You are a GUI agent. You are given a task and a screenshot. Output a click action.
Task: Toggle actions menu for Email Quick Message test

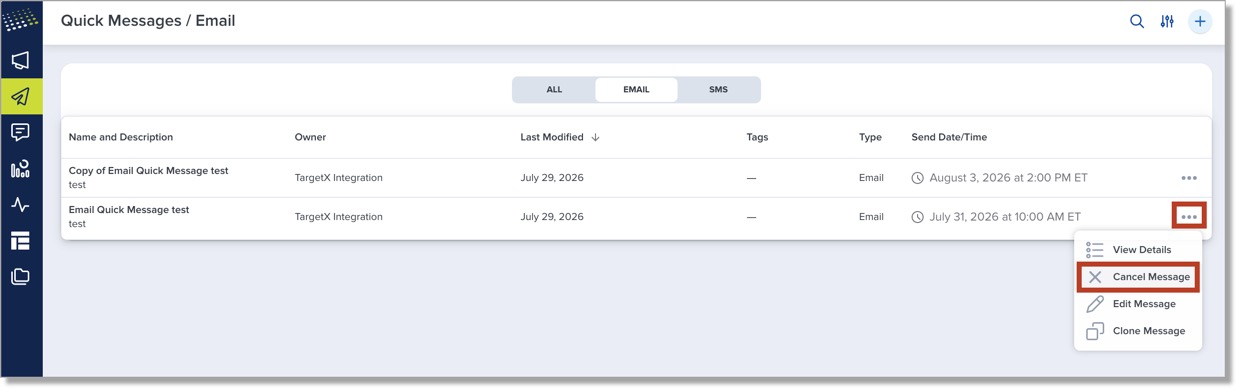coord(1189,216)
